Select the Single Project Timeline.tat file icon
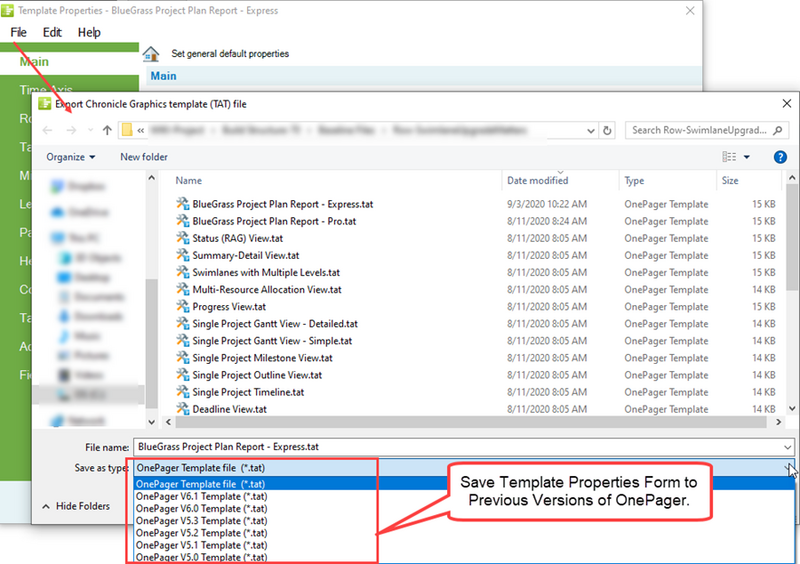Viewport: 800px width, 564px height. click(x=183, y=391)
